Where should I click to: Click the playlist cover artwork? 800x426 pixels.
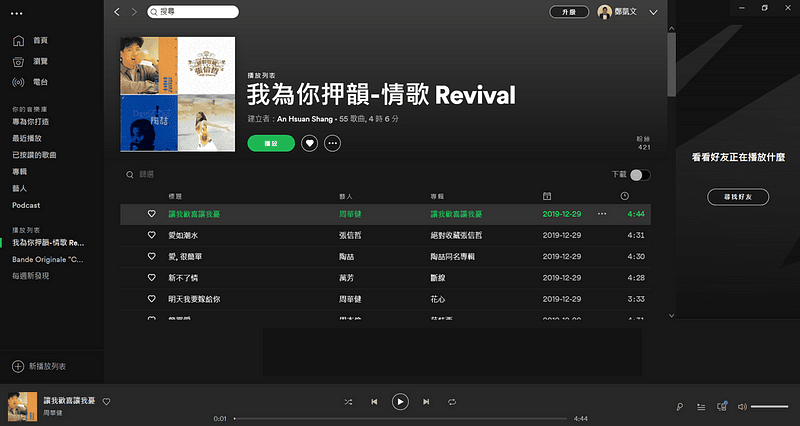pyautogui.click(x=178, y=94)
